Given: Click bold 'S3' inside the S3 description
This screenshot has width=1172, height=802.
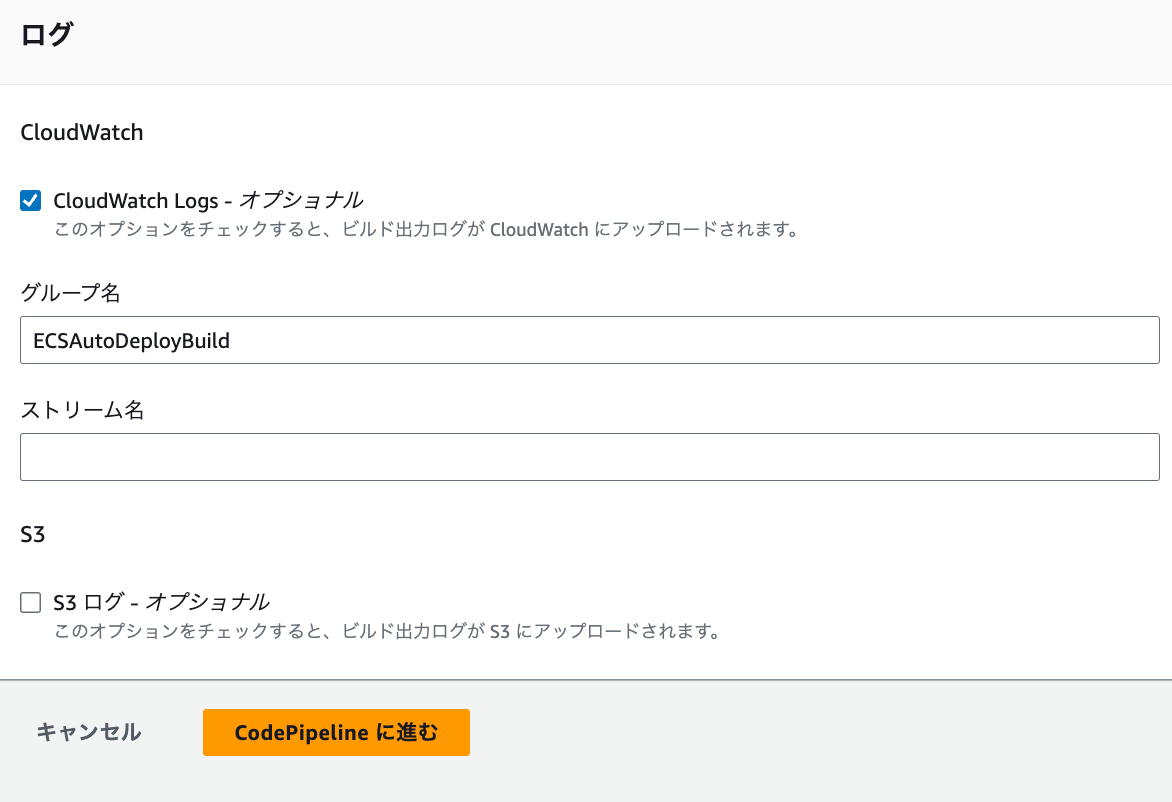Looking at the screenshot, I should click(500, 632).
